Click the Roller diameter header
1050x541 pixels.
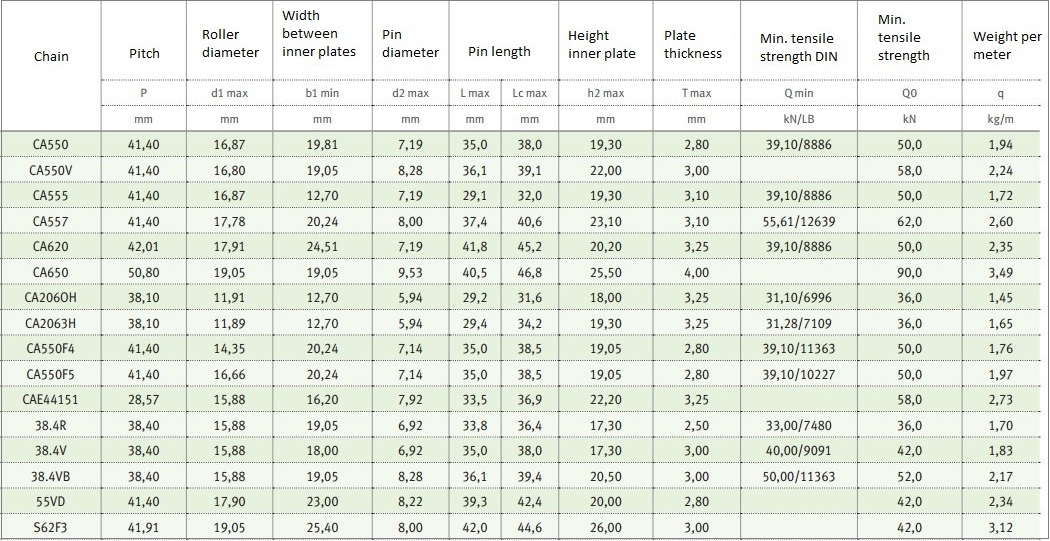pyautogui.click(x=230, y=44)
